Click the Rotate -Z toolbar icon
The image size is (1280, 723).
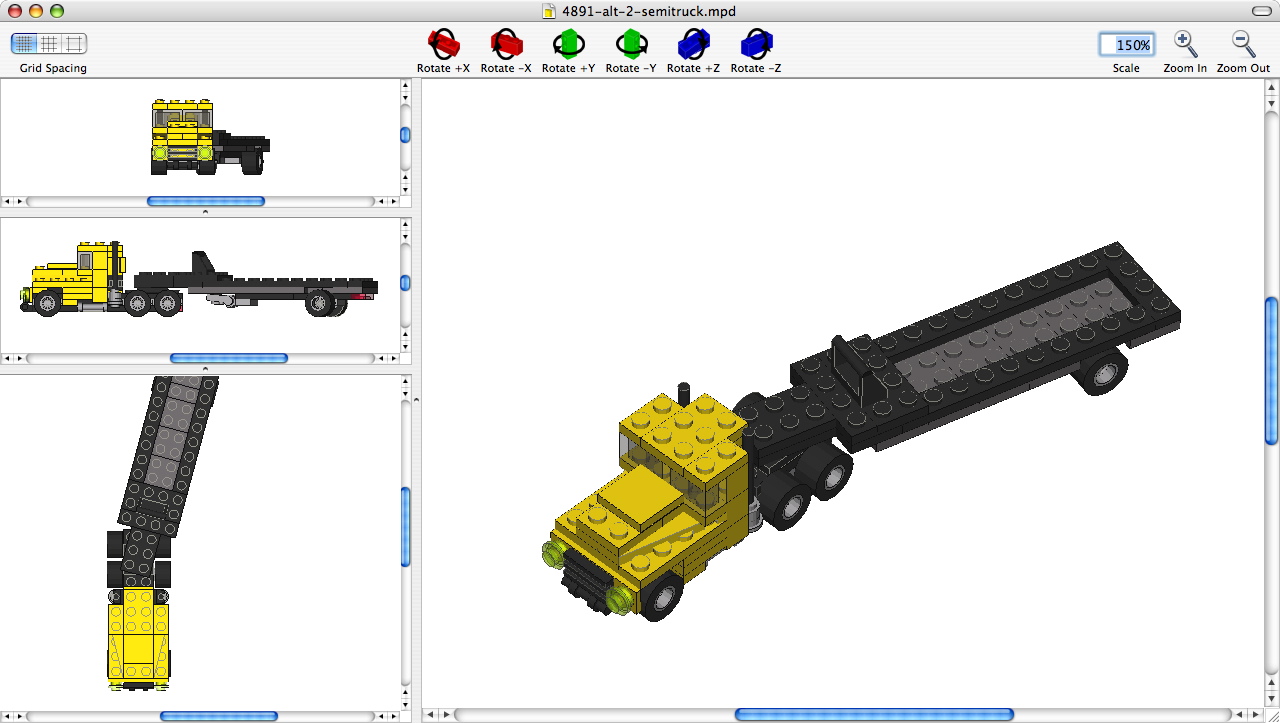click(755, 42)
